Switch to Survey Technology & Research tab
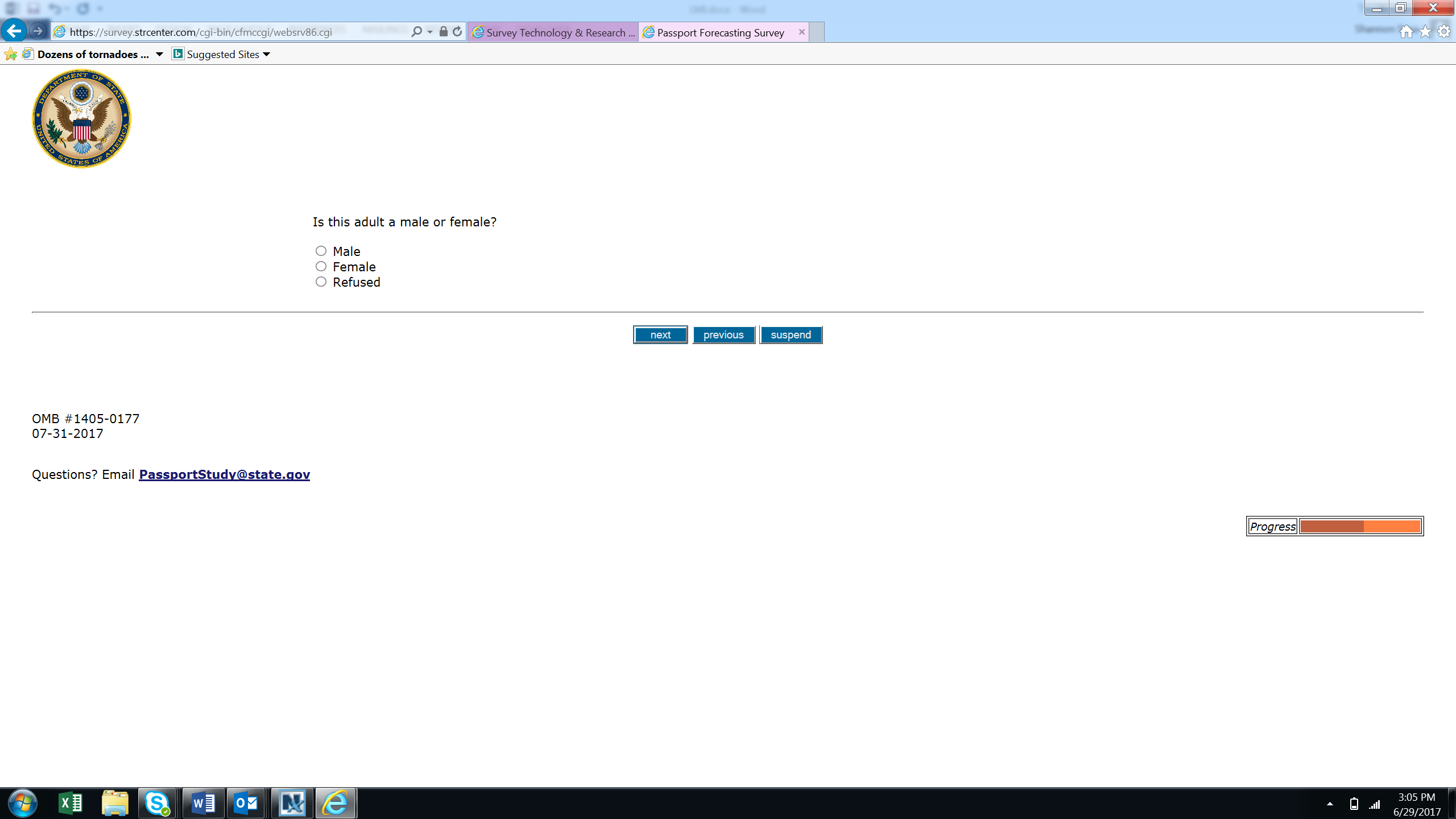The width and height of the screenshot is (1456, 819). tap(553, 32)
